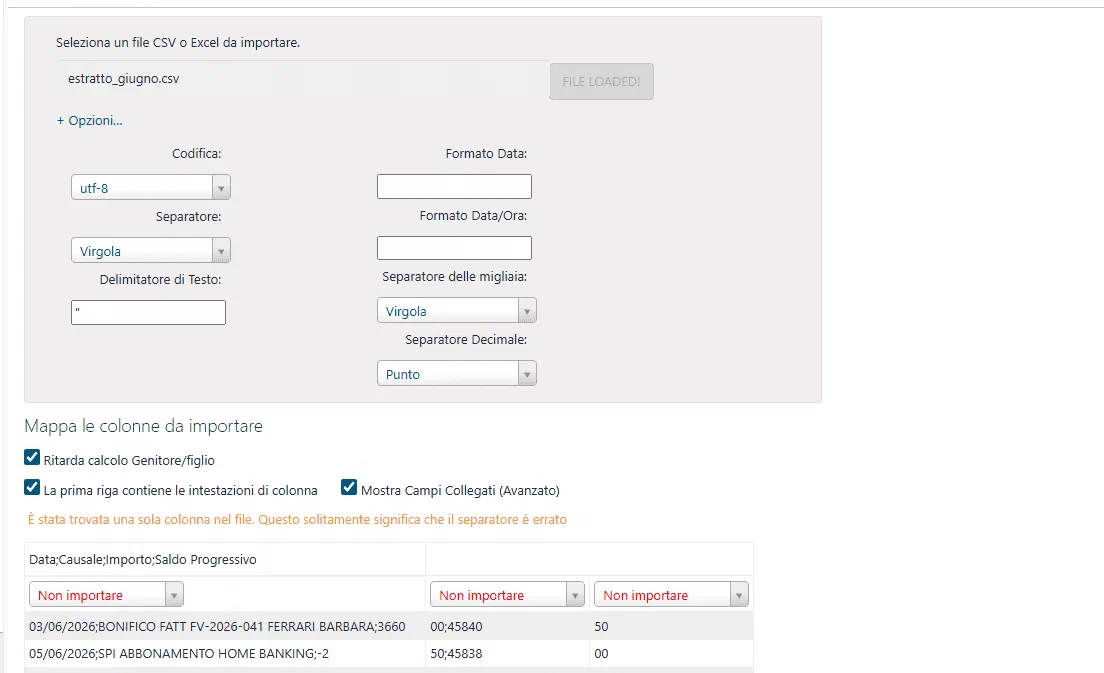Open the Separatore Decimale Punto dropdown

pyautogui.click(x=457, y=374)
